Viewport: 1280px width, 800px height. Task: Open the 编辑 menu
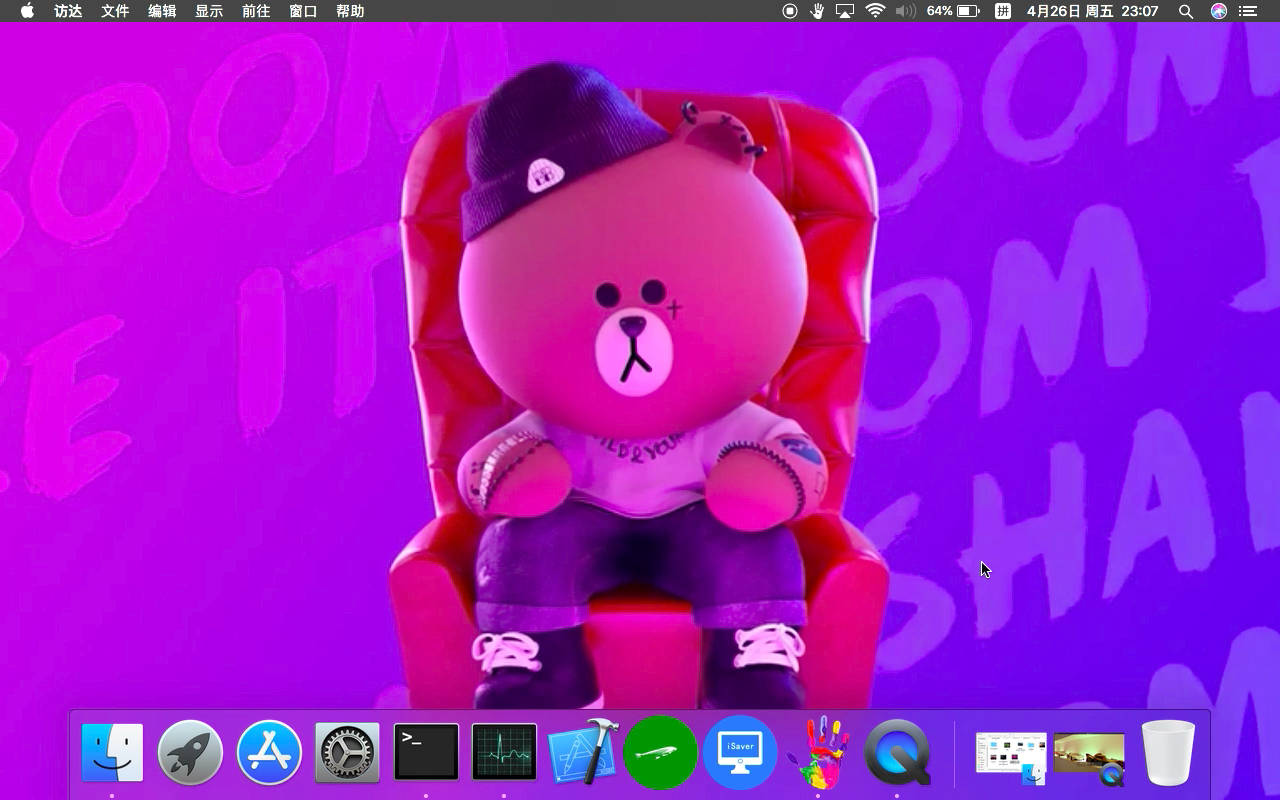click(x=162, y=11)
